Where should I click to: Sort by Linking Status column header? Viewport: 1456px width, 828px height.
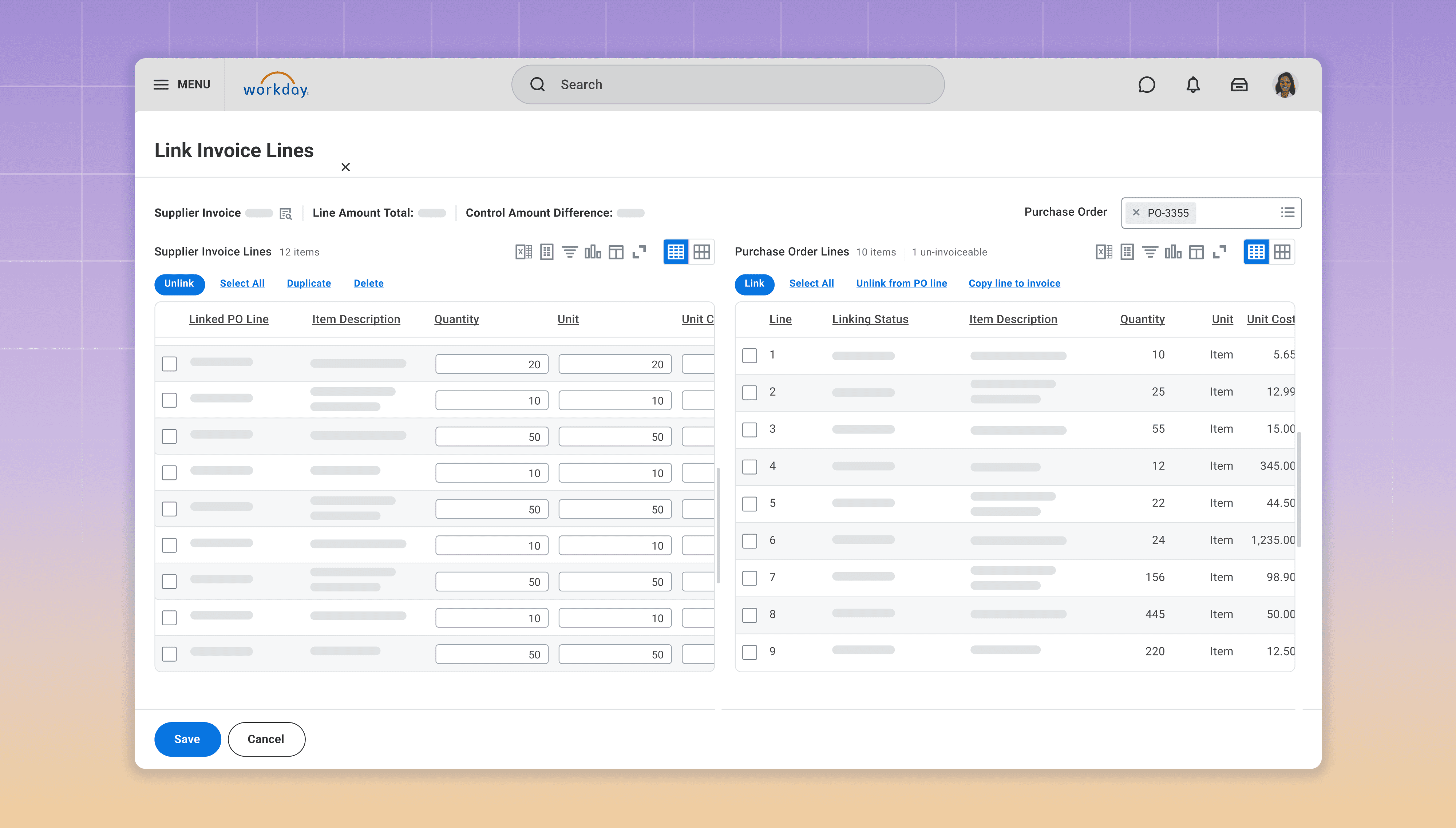point(870,320)
